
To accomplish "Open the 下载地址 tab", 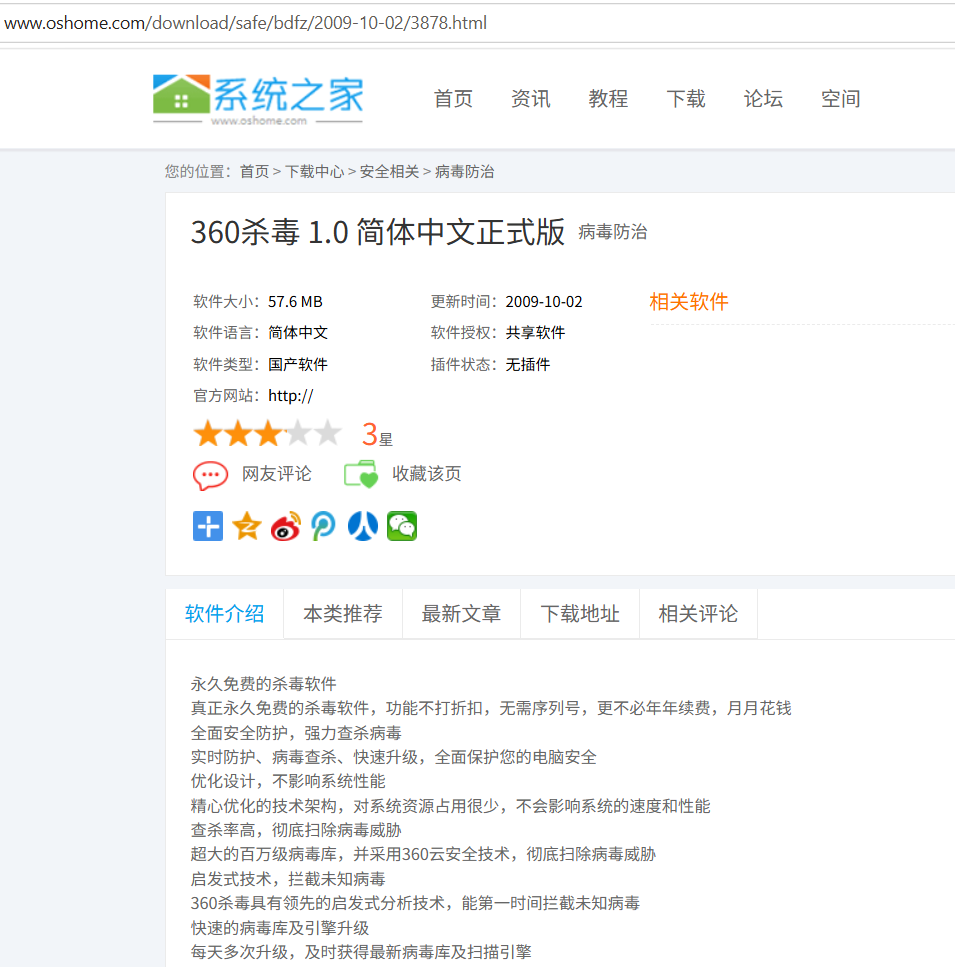I will pyautogui.click(x=580, y=614).
